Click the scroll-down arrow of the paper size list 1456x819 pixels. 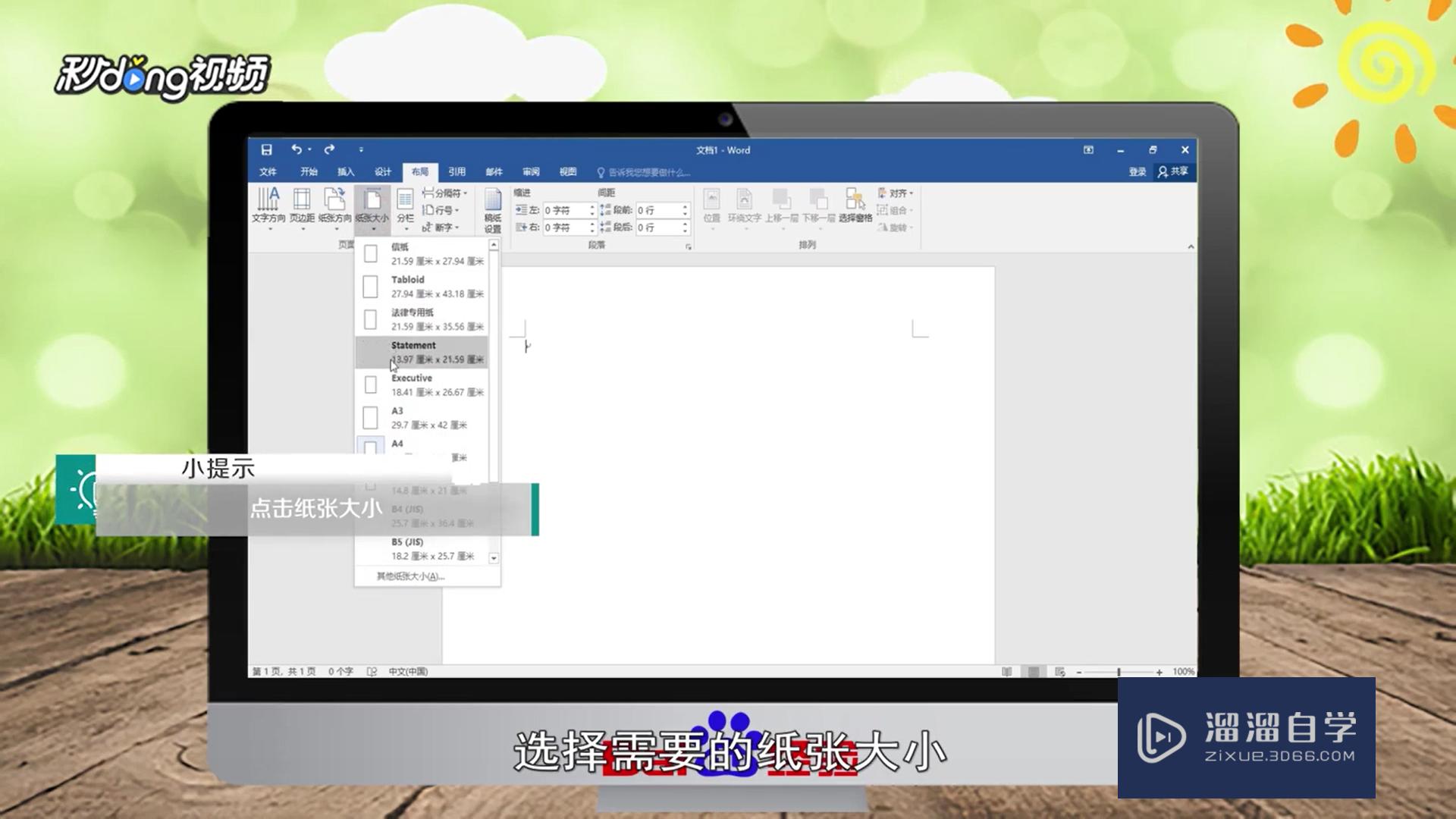[x=494, y=557]
